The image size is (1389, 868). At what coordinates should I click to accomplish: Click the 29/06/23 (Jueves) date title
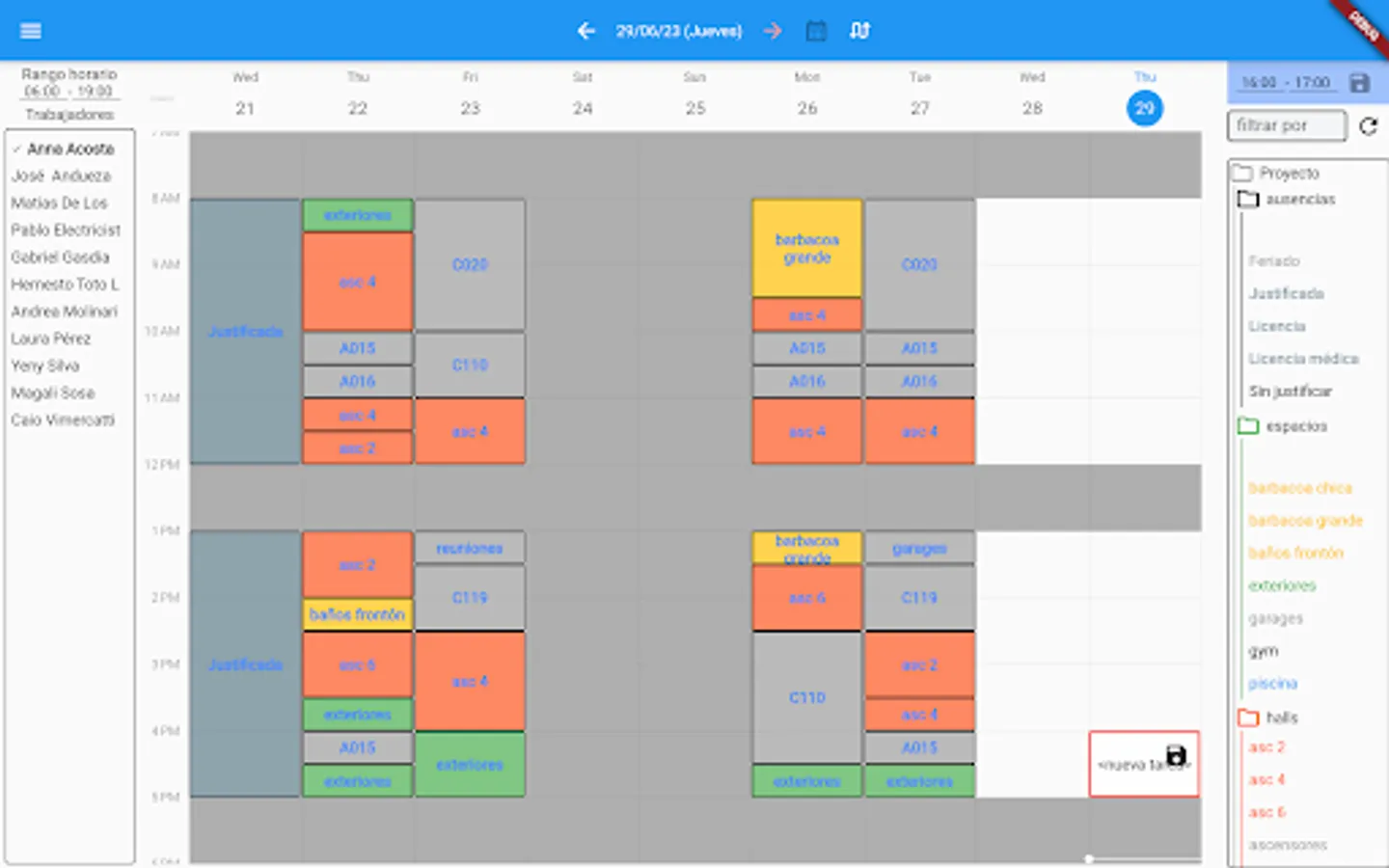click(x=679, y=31)
